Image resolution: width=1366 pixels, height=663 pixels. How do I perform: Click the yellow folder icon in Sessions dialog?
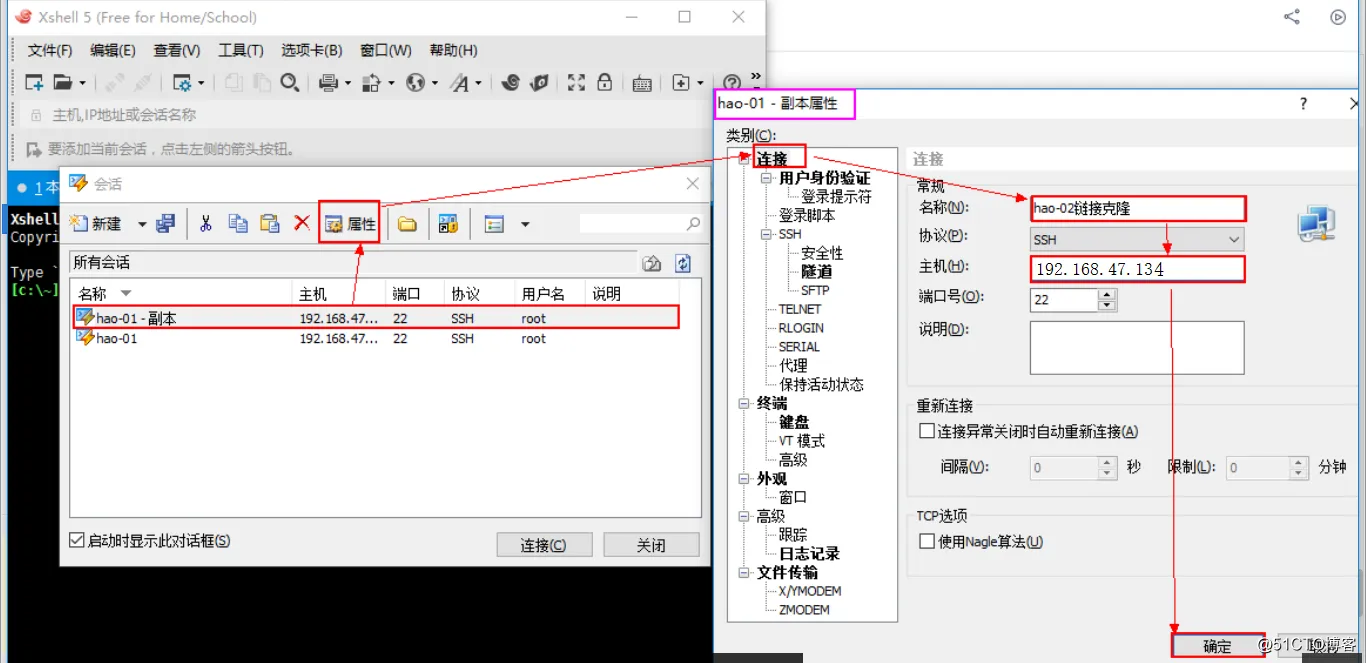(407, 224)
